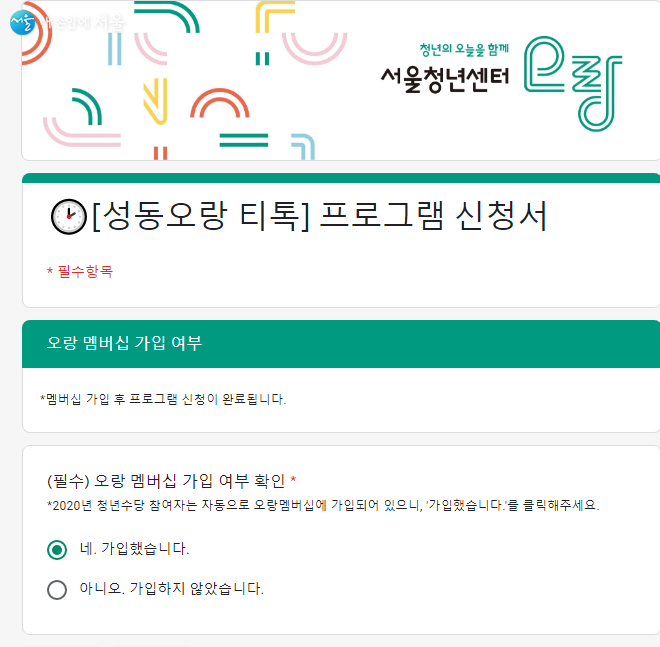This screenshot has height=647, width=660.
Task: Click the '아니오. 가입하지 않았습니다.' option label
Action: 171,589
